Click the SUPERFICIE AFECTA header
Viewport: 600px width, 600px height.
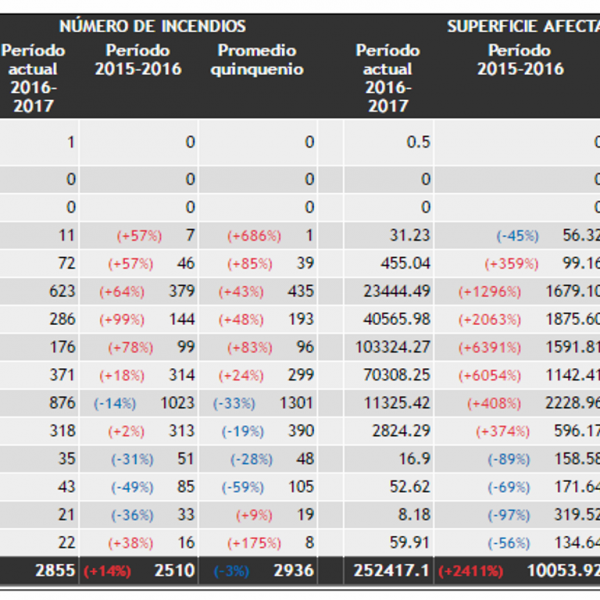point(522,26)
